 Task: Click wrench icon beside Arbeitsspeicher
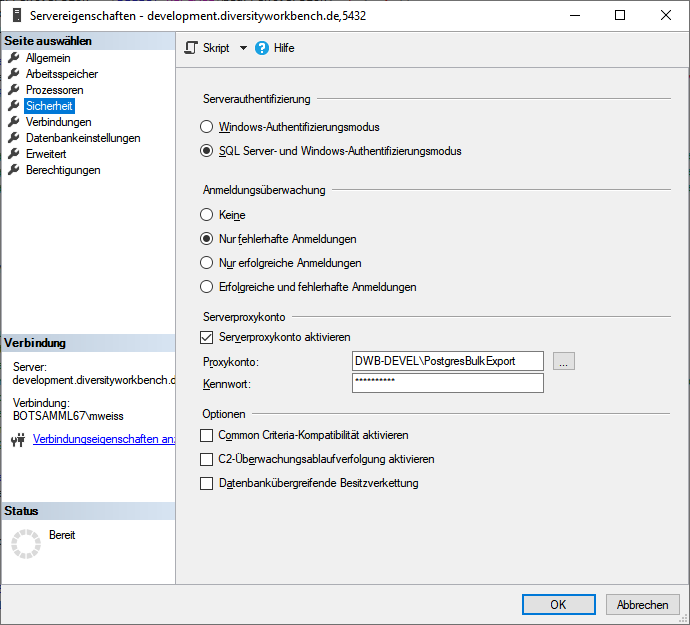pos(14,74)
